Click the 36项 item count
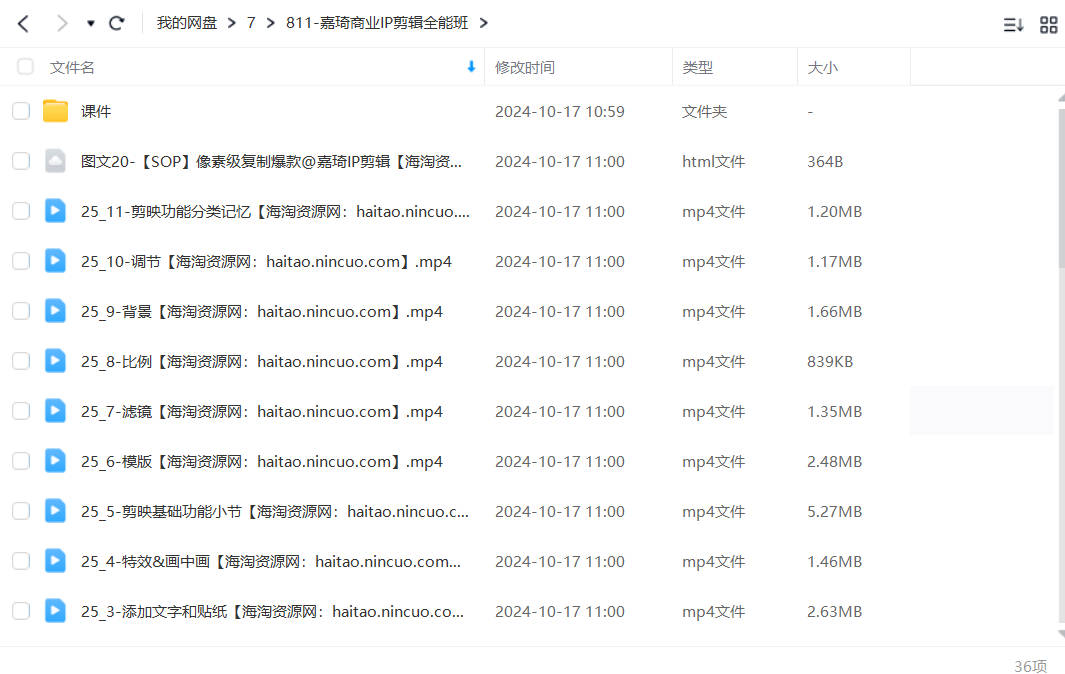Image resolution: width=1065 pixels, height=674 pixels. click(x=1030, y=666)
